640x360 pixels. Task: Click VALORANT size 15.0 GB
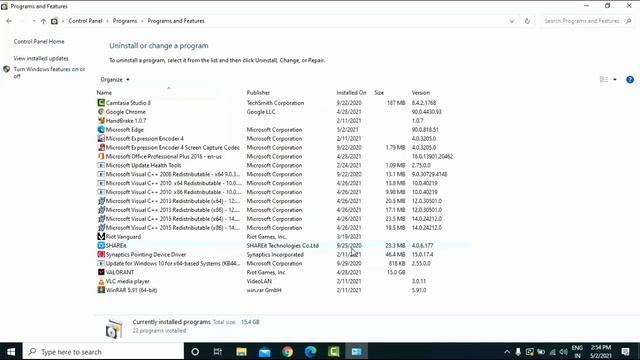(396, 272)
